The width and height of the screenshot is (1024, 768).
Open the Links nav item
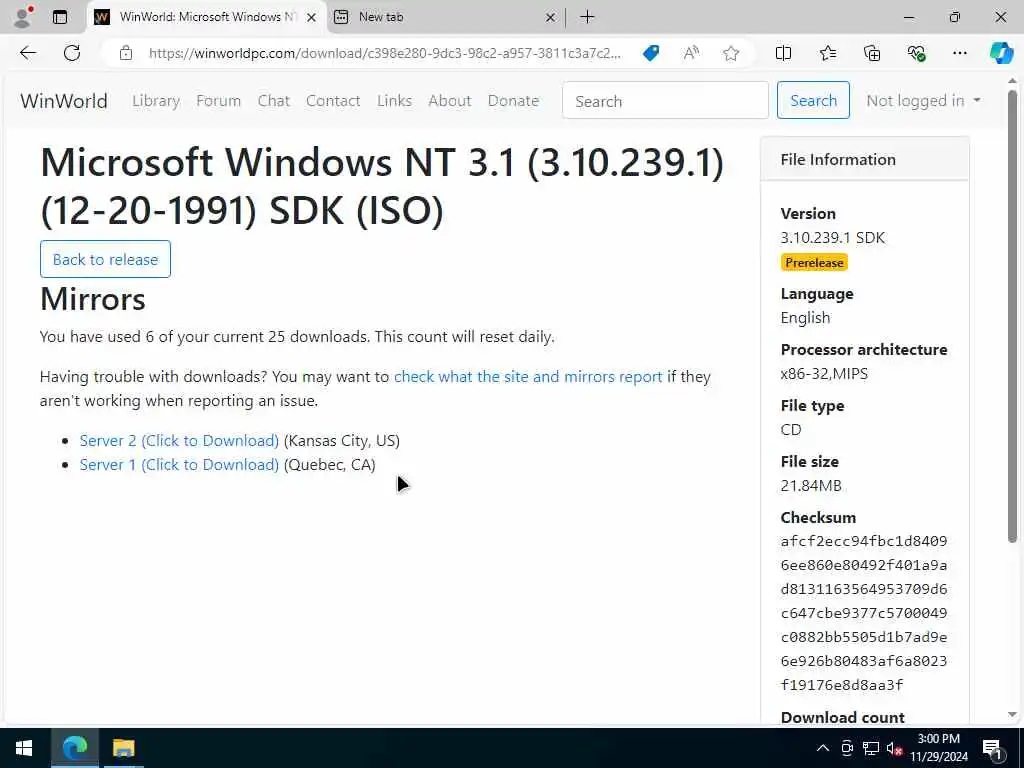coord(394,101)
